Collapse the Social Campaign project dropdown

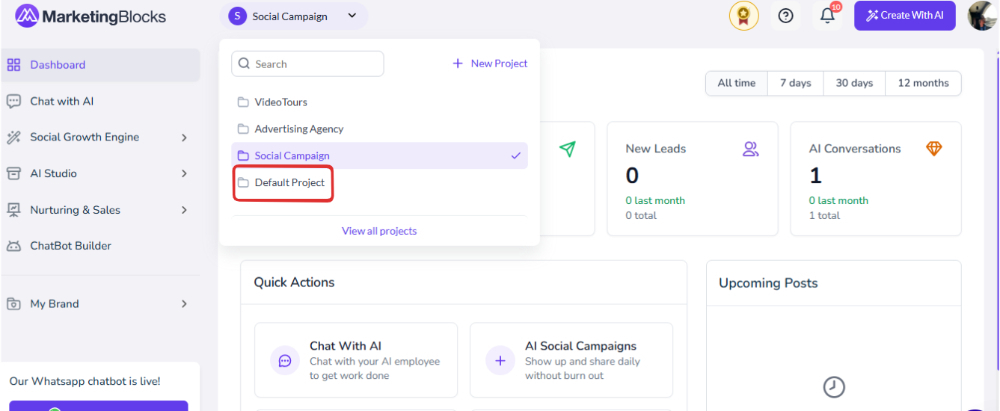(294, 16)
